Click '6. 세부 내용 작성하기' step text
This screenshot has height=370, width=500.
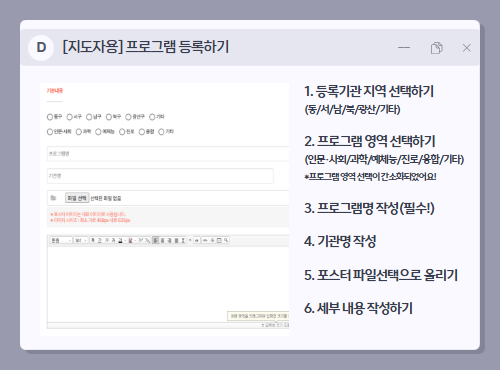358,308
